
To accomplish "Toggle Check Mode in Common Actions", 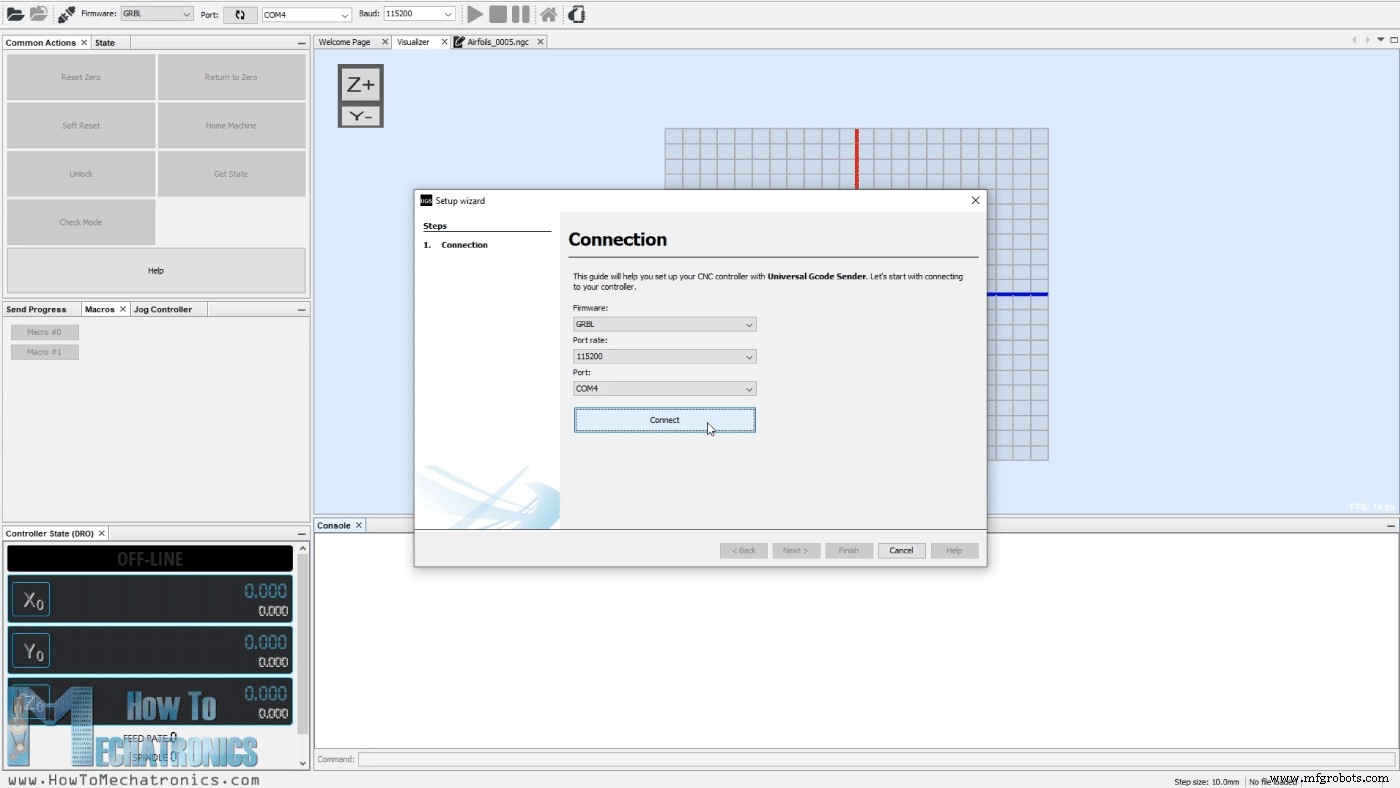I will (80, 222).
